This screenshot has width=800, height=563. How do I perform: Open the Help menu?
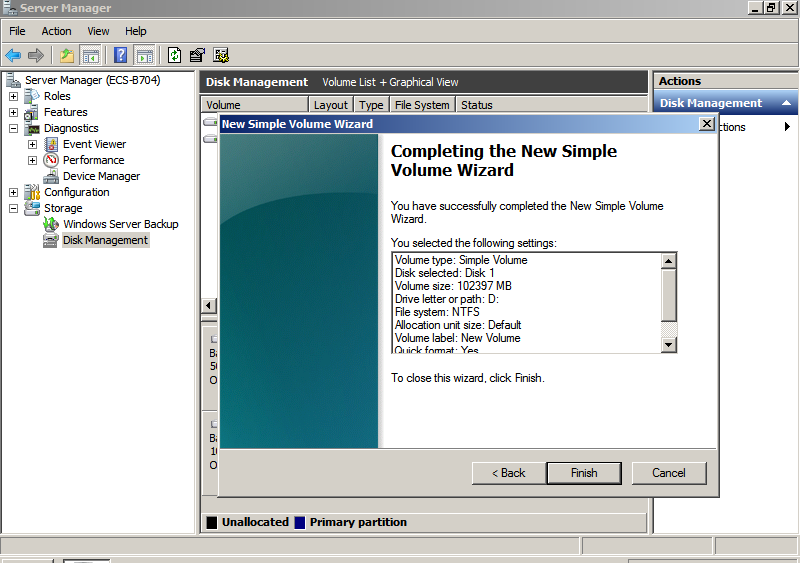click(136, 31)
